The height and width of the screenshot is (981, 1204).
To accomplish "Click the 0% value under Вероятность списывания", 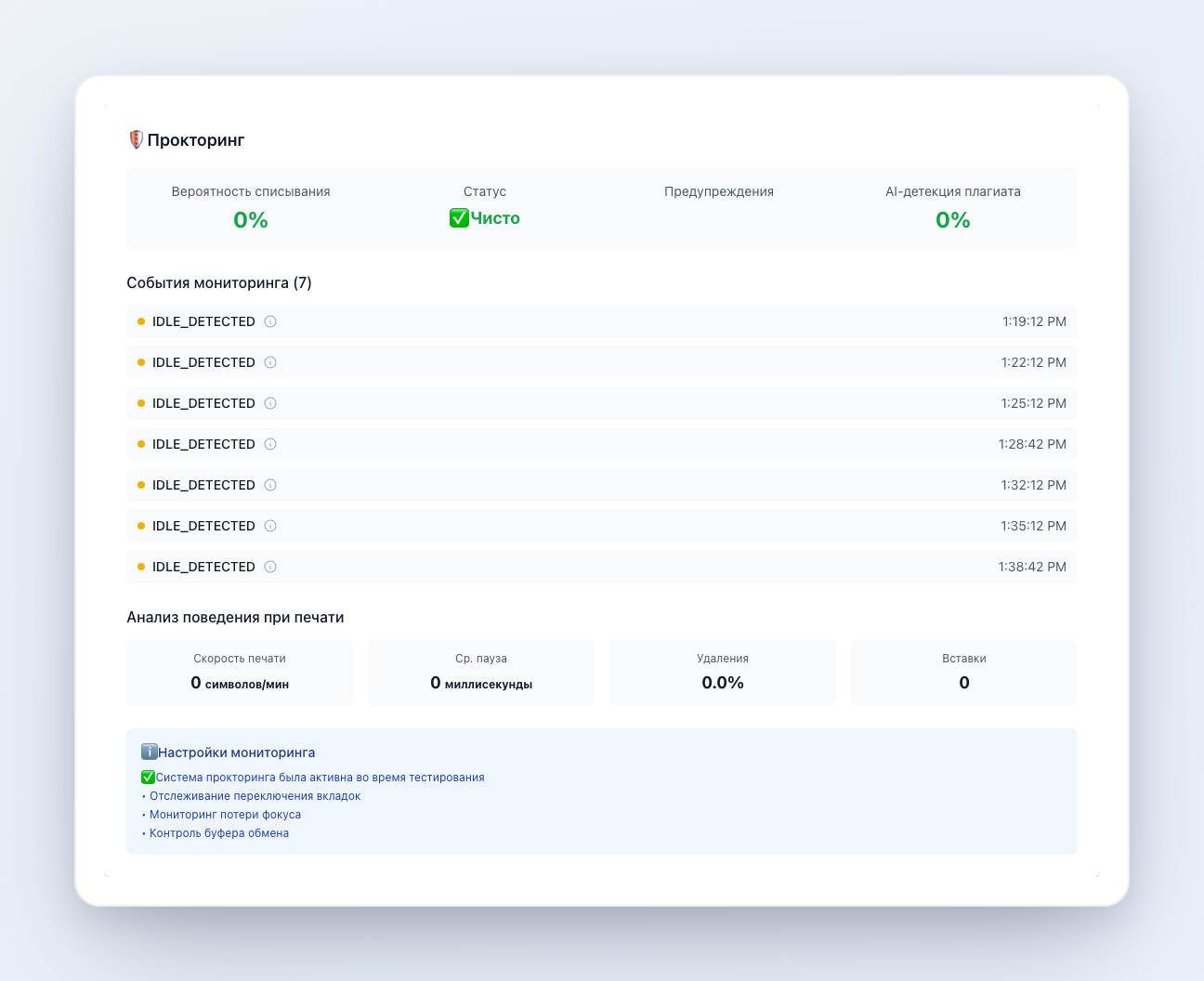I will pyautogui.click(x=251, y=220).
